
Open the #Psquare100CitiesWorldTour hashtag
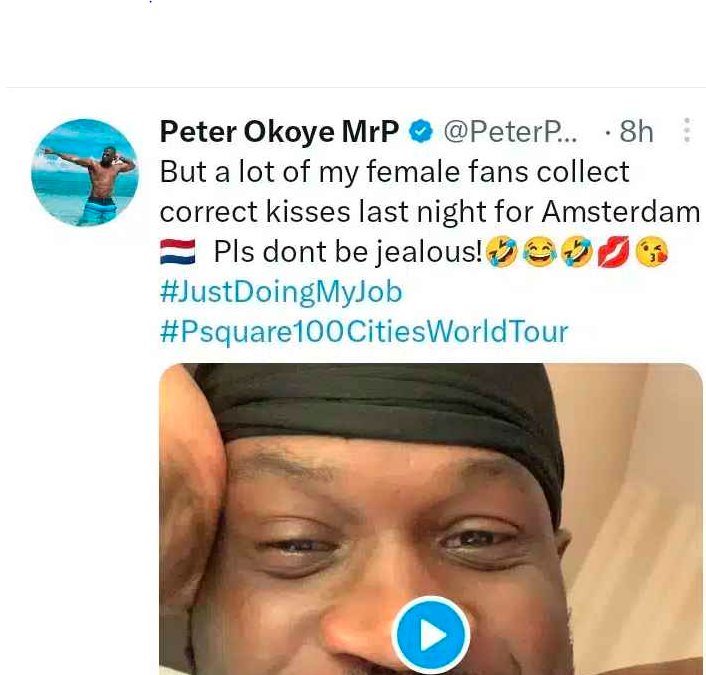(363, 331)
